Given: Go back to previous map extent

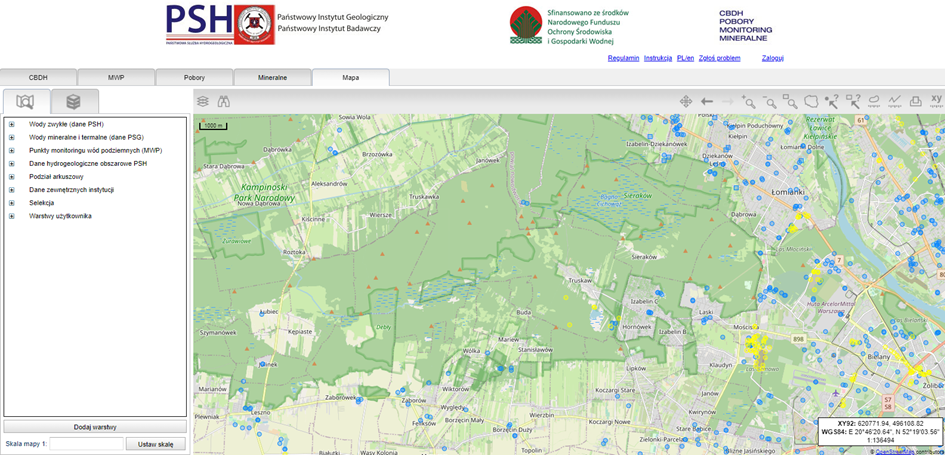Looking at the screenshot, I should 707,101.
